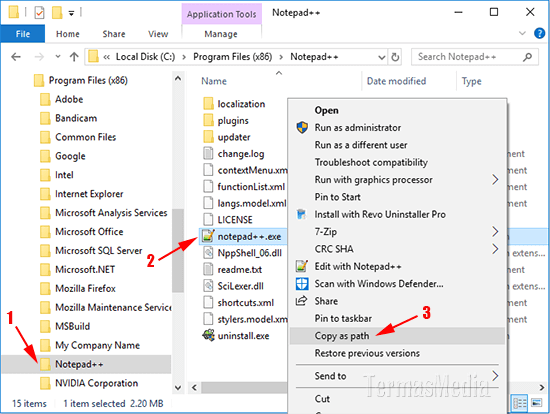This screenshot has height=414, width=550.
Task: Click Program Files (x86) breadcrumb
Action: click(233, 57)
